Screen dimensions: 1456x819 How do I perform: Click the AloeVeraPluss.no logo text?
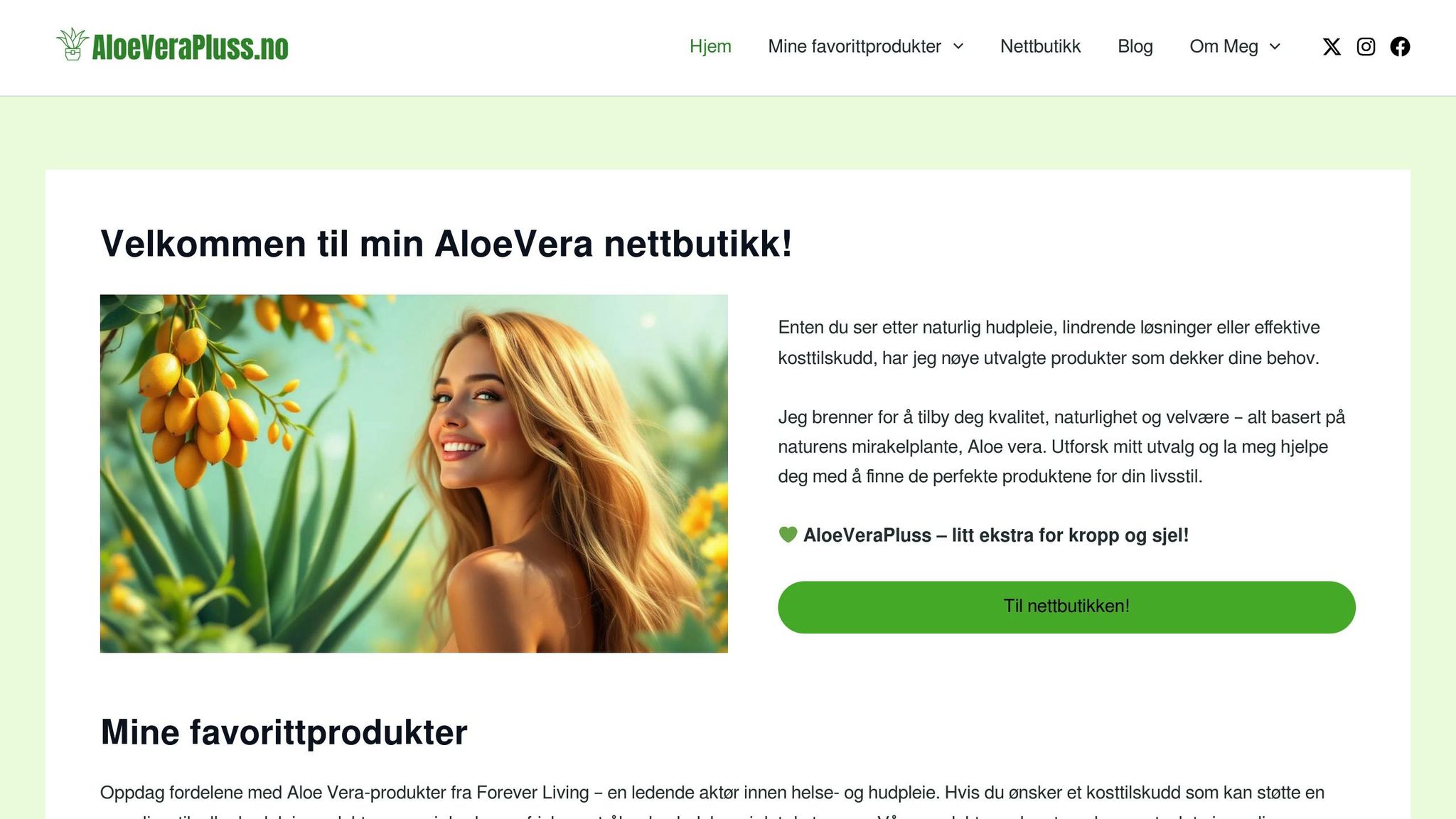coord(190,48)
